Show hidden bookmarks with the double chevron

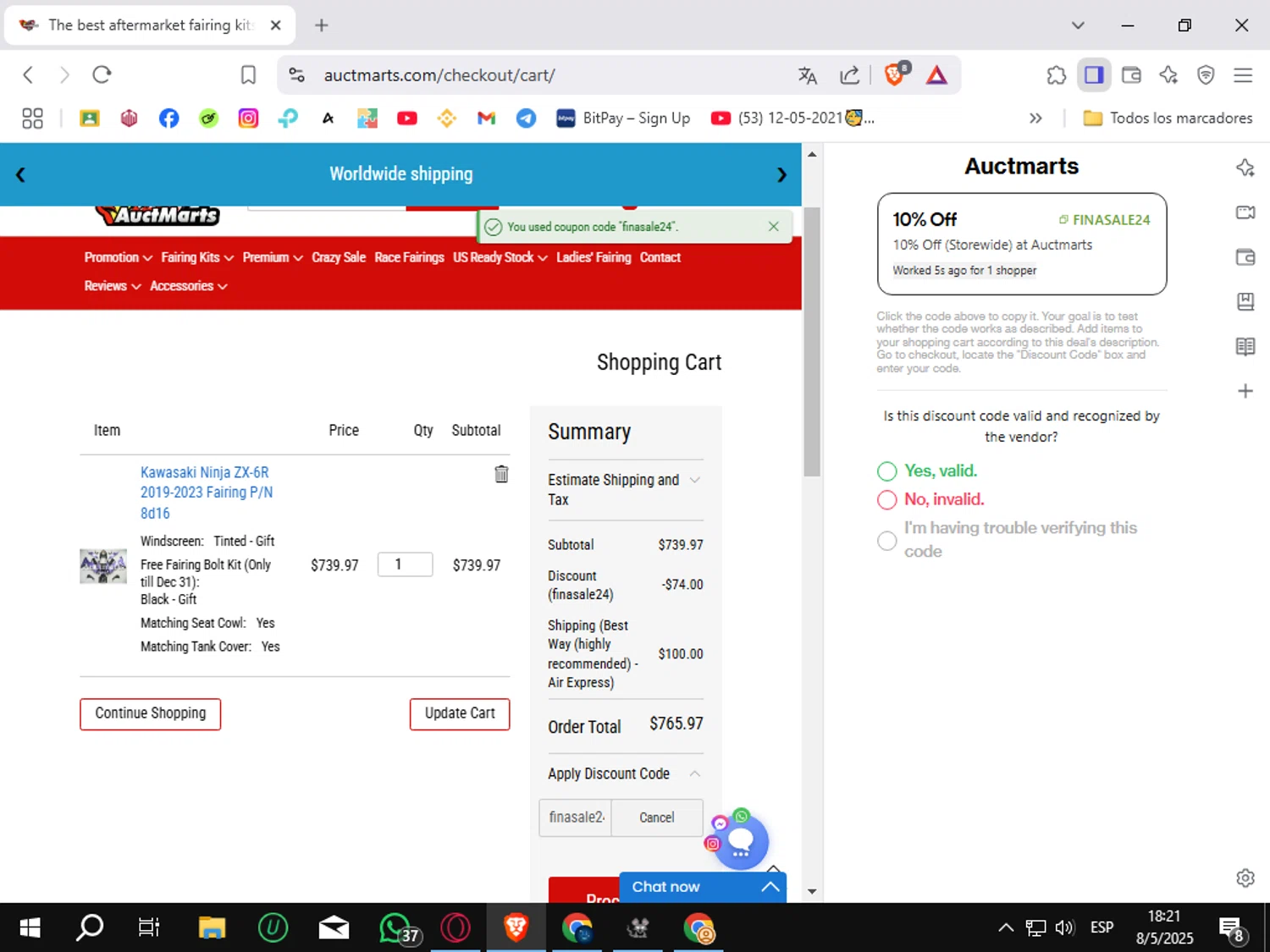pos(1035,118)
